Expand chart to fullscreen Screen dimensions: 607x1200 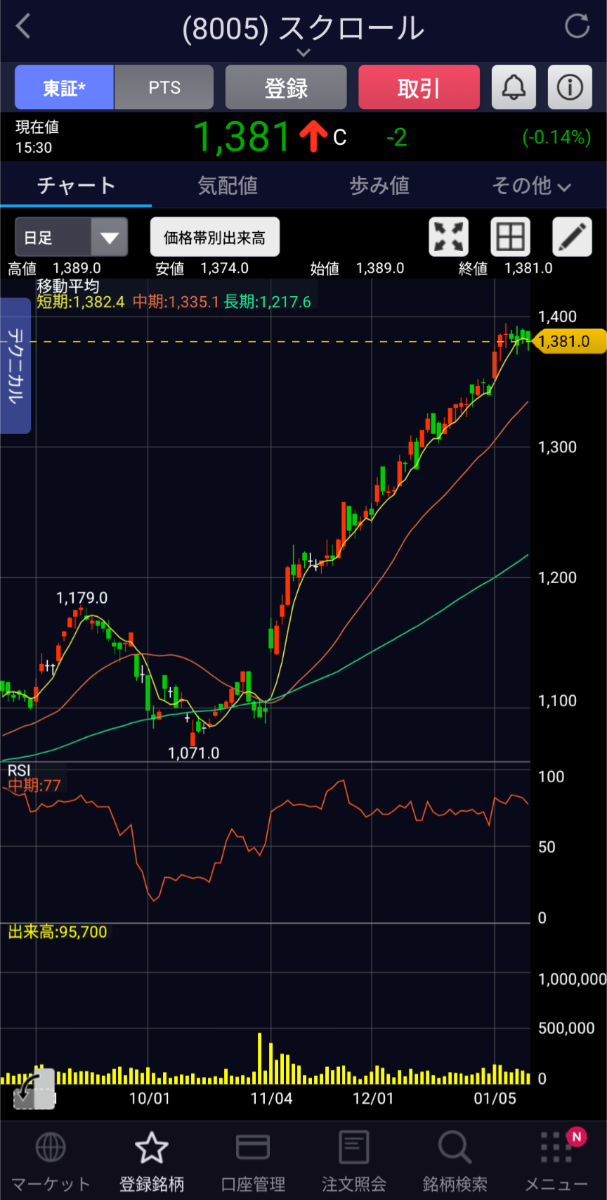449,237
